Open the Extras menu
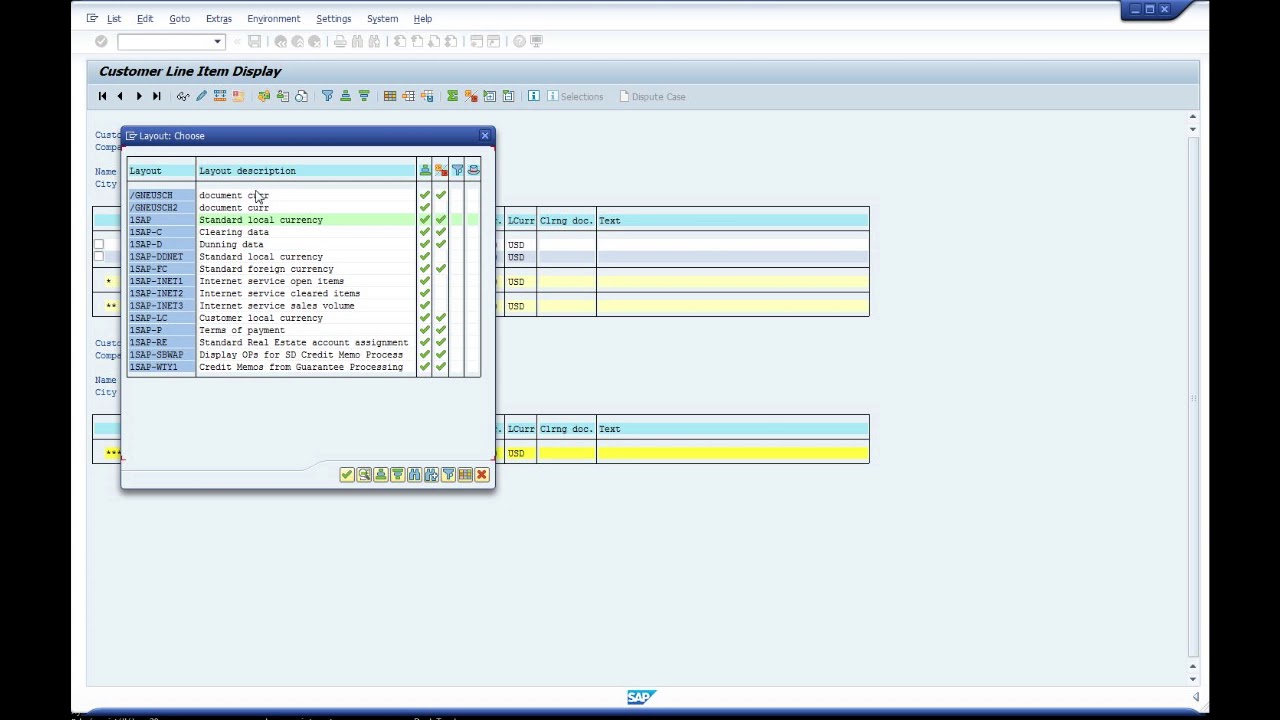Screen dimensions: 1280x720 click(218, 18)
